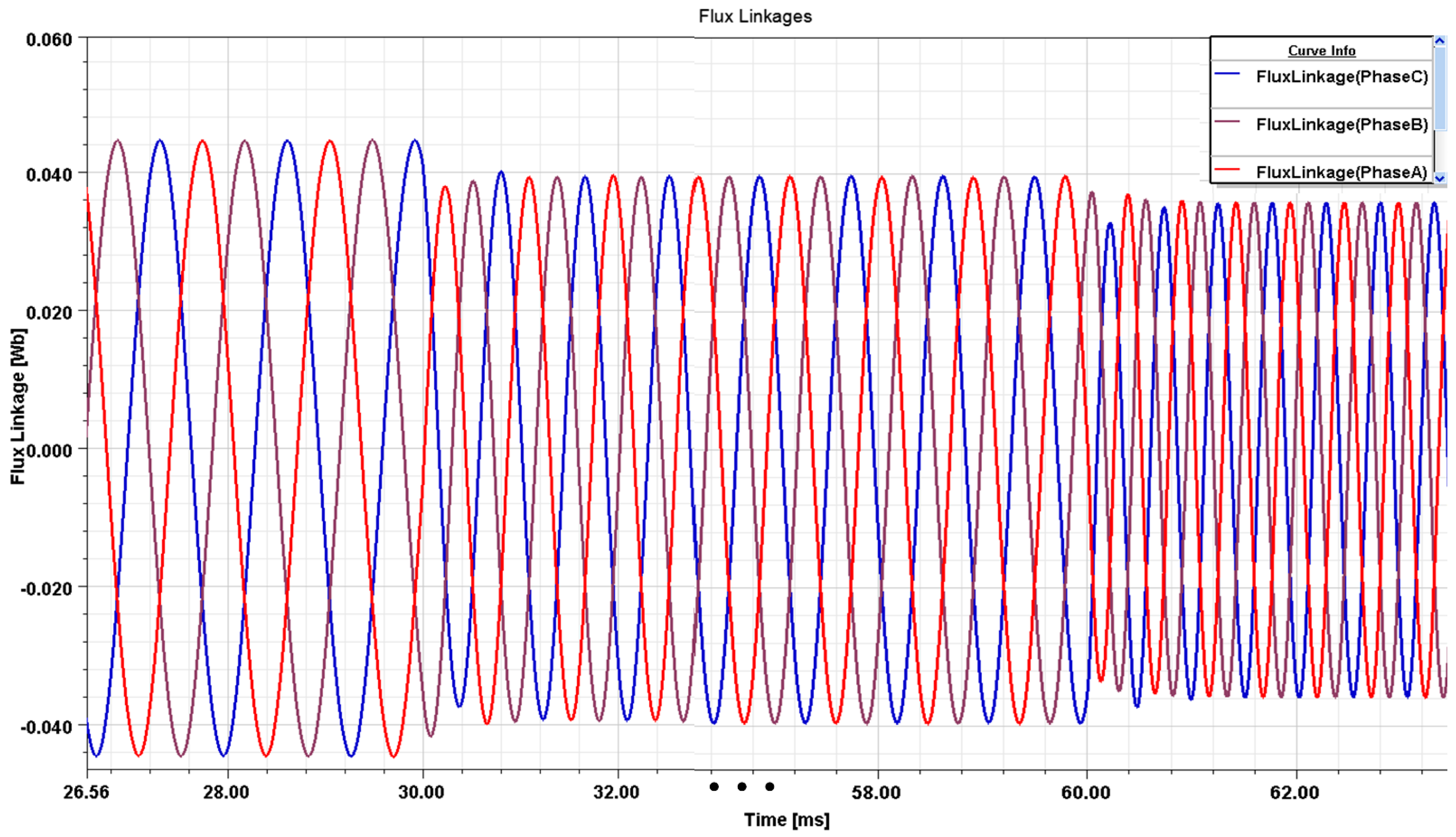The image size is (1456, 837).
Task: Select the FluxLinkage(PhaseC) legend entry
Action: coord(1341,77)
